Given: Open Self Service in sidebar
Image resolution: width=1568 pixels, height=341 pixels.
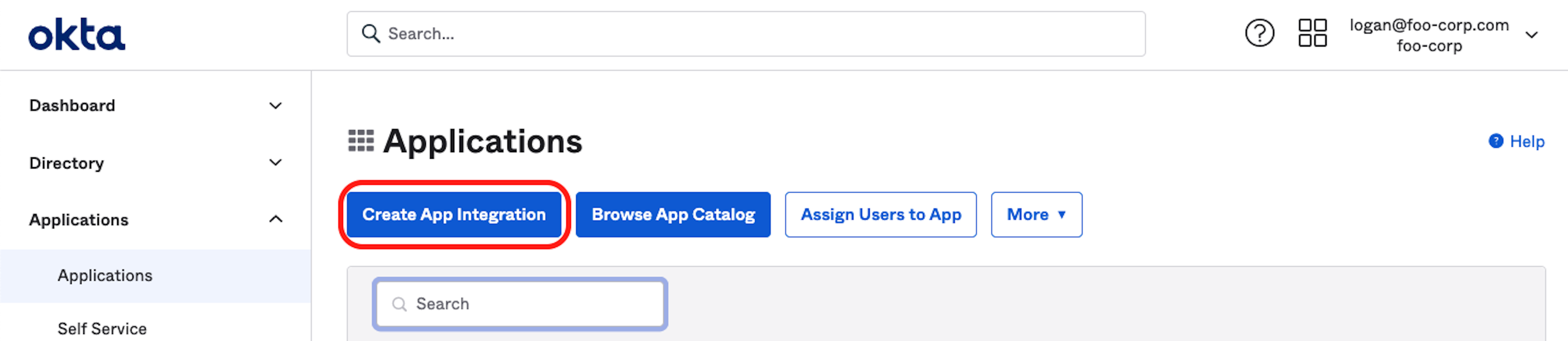Looking at the screenshot, I should pos(102,329).
